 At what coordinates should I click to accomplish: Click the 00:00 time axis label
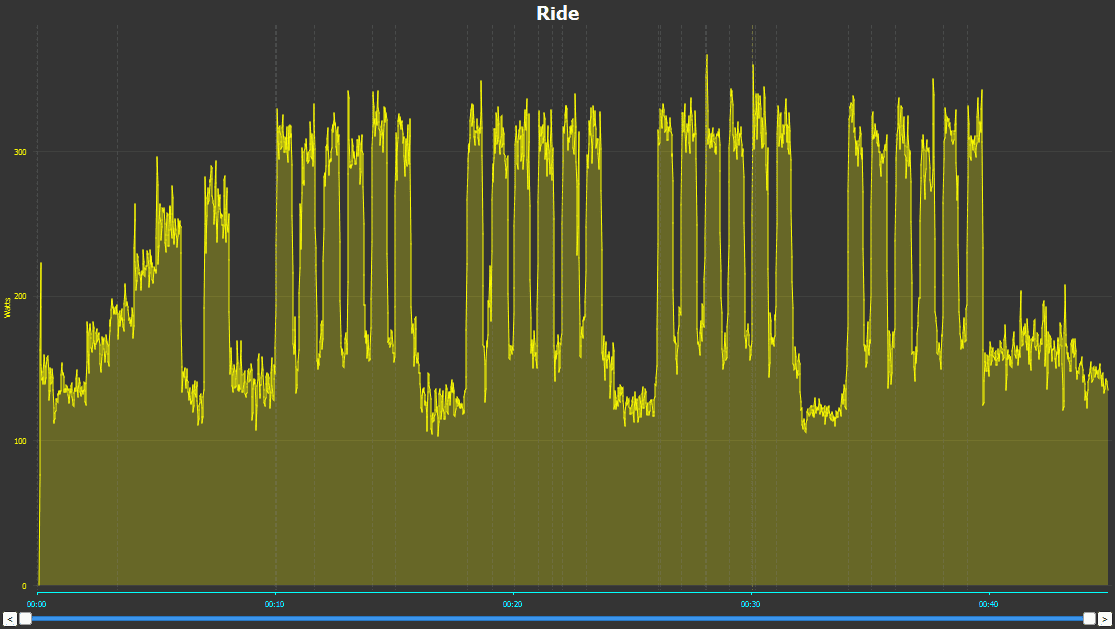pyautogui.click(x=37, y=604)
